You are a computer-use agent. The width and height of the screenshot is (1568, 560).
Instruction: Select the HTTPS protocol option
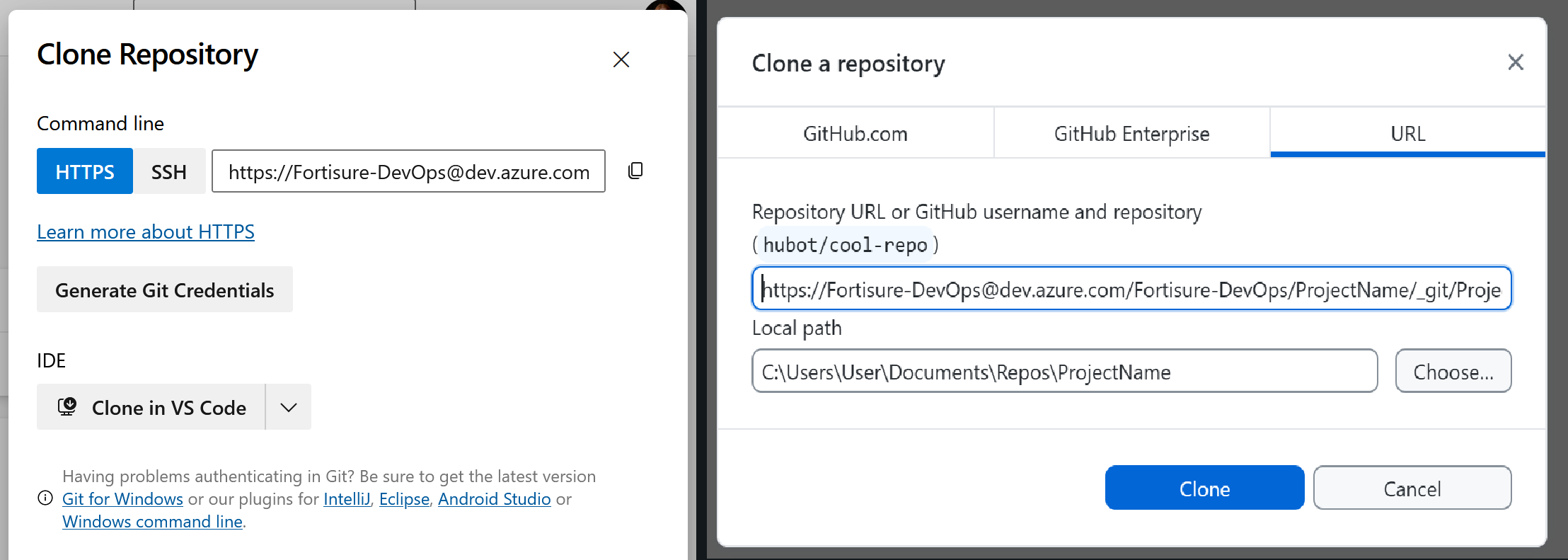(85, 171)
